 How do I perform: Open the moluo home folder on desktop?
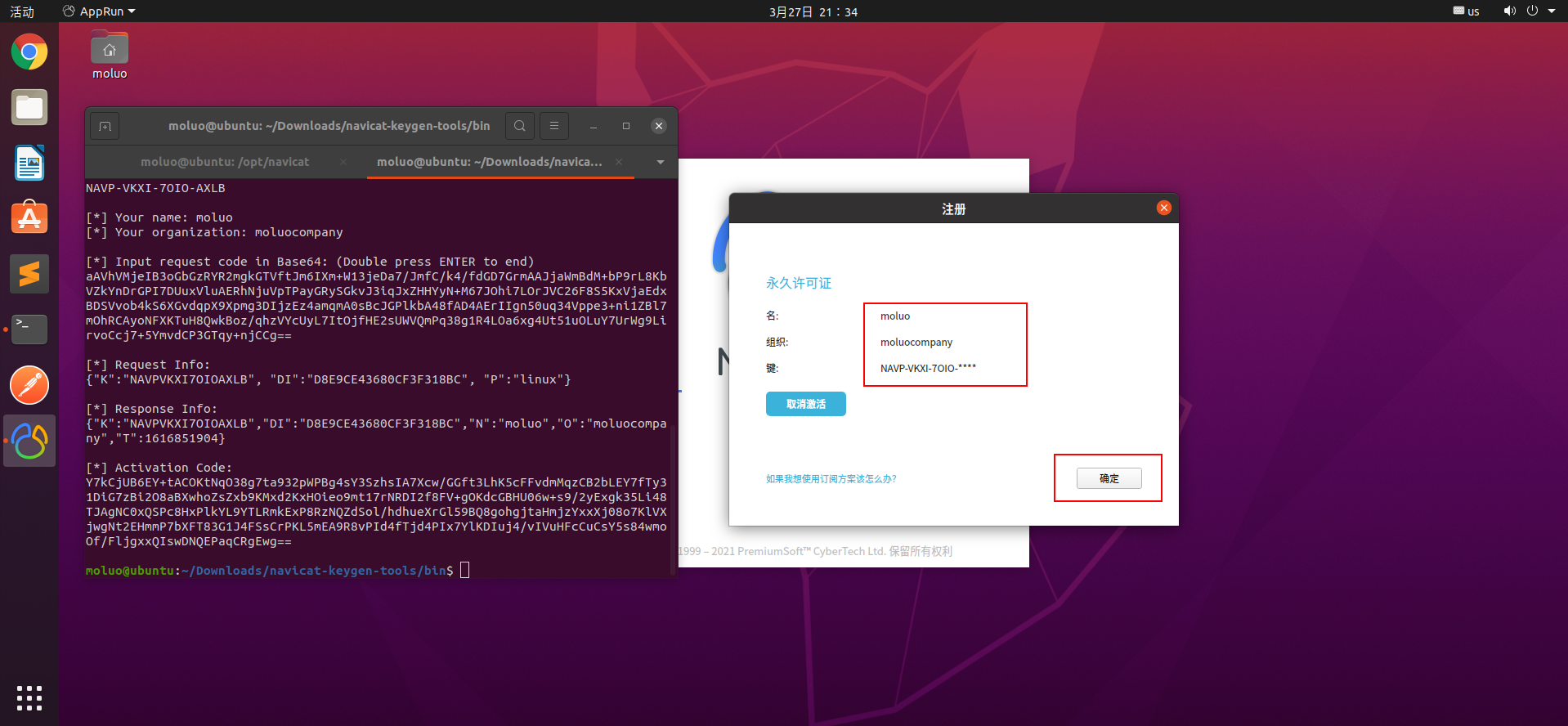[110, 56]
